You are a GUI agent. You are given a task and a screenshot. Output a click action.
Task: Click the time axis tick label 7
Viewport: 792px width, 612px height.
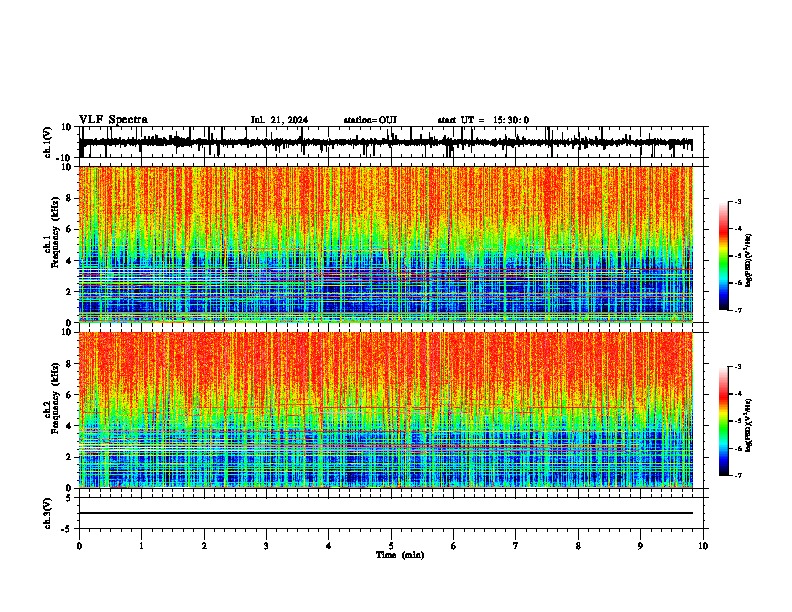(x=516, y=546)
